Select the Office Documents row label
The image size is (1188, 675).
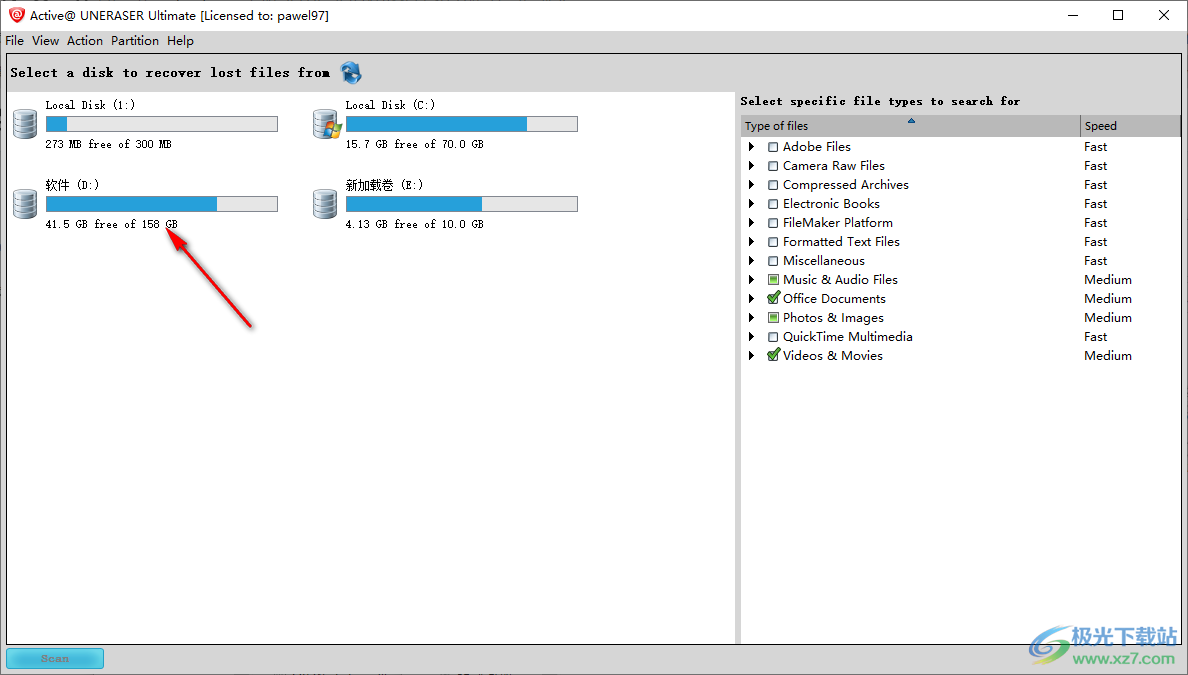(834, 298)
